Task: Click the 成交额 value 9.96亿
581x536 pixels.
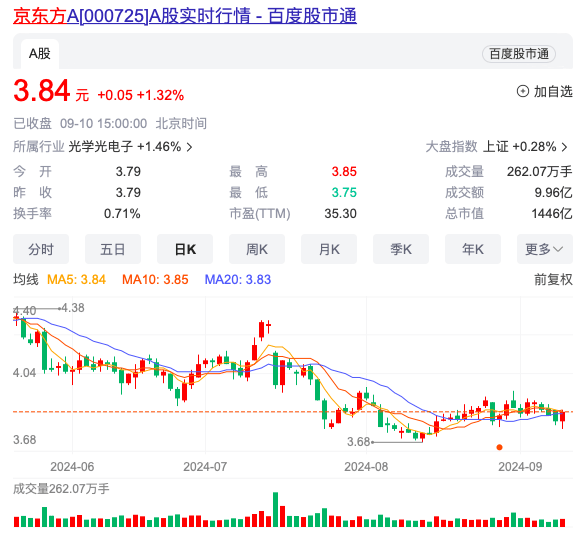Action: 554,192
